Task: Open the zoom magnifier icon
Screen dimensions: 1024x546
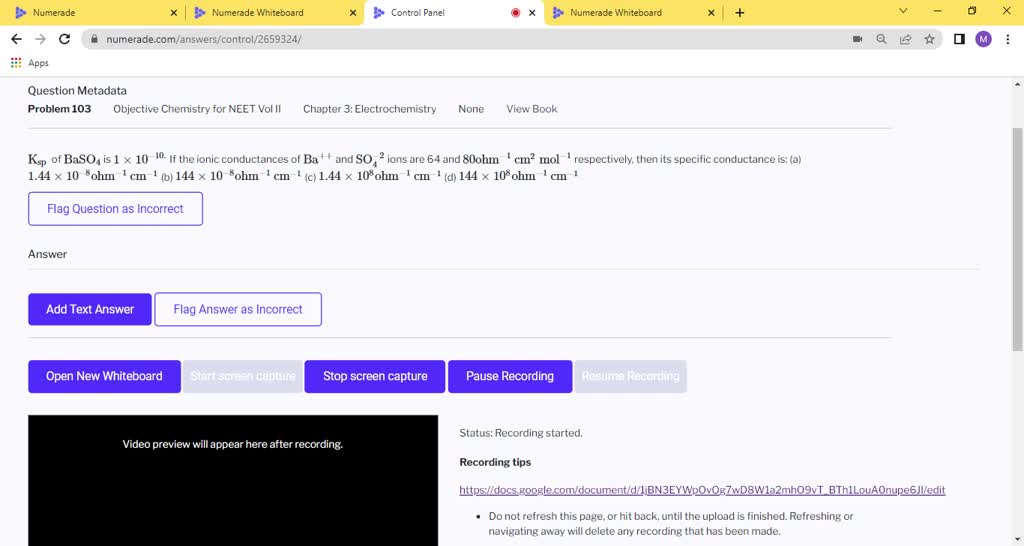Action: click(x=881, y=39)
